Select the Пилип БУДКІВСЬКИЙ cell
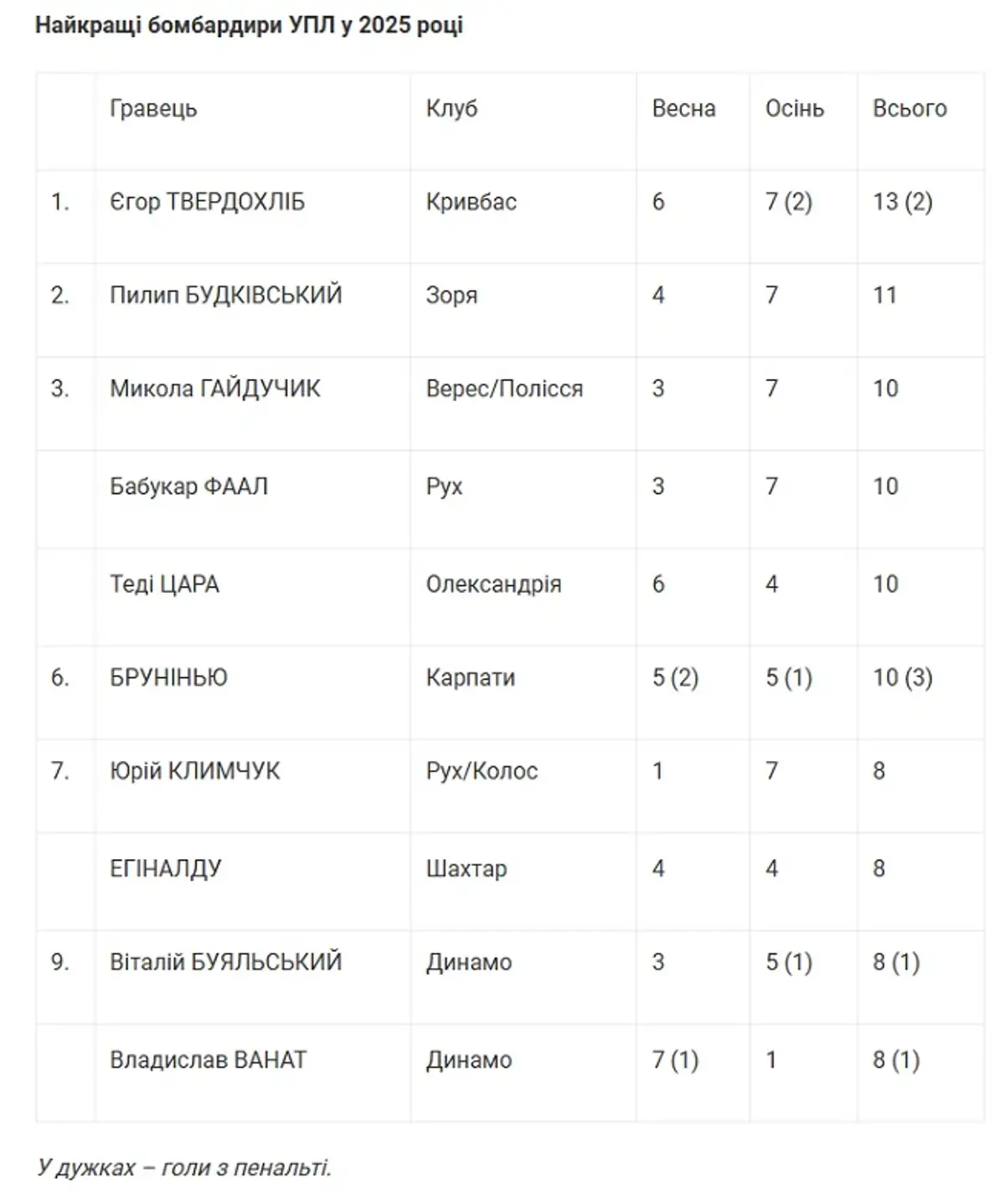Screen dimensions: 1005x1204 pos(225,295)
